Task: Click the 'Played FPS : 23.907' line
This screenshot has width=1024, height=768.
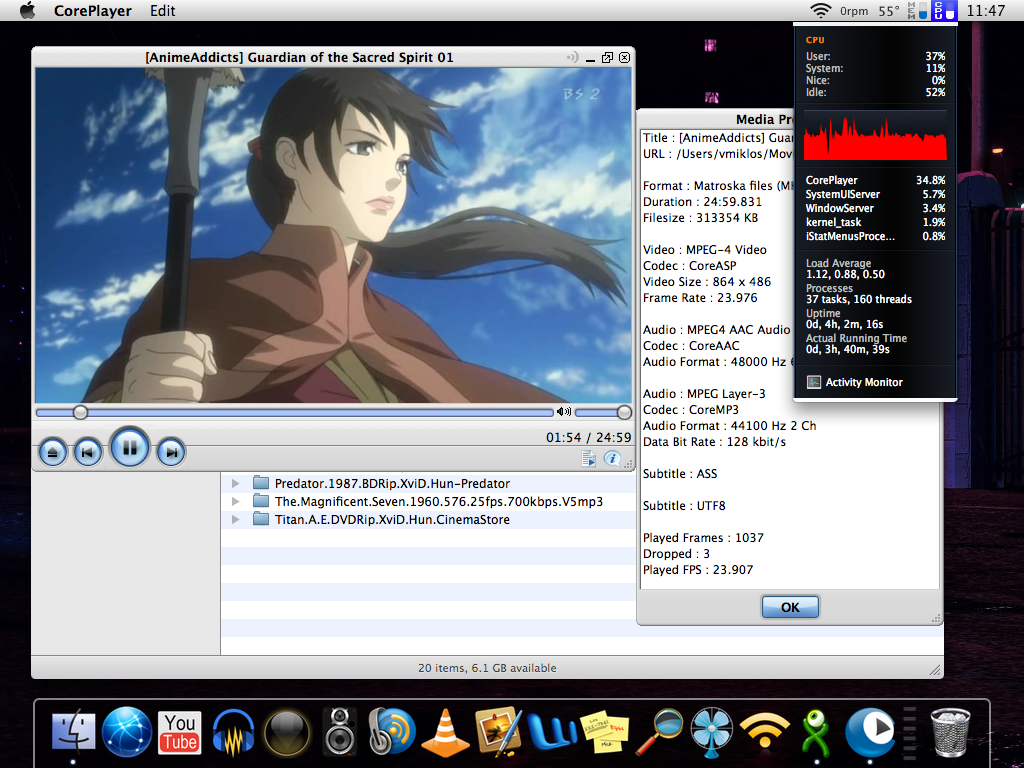Action: 698,569
